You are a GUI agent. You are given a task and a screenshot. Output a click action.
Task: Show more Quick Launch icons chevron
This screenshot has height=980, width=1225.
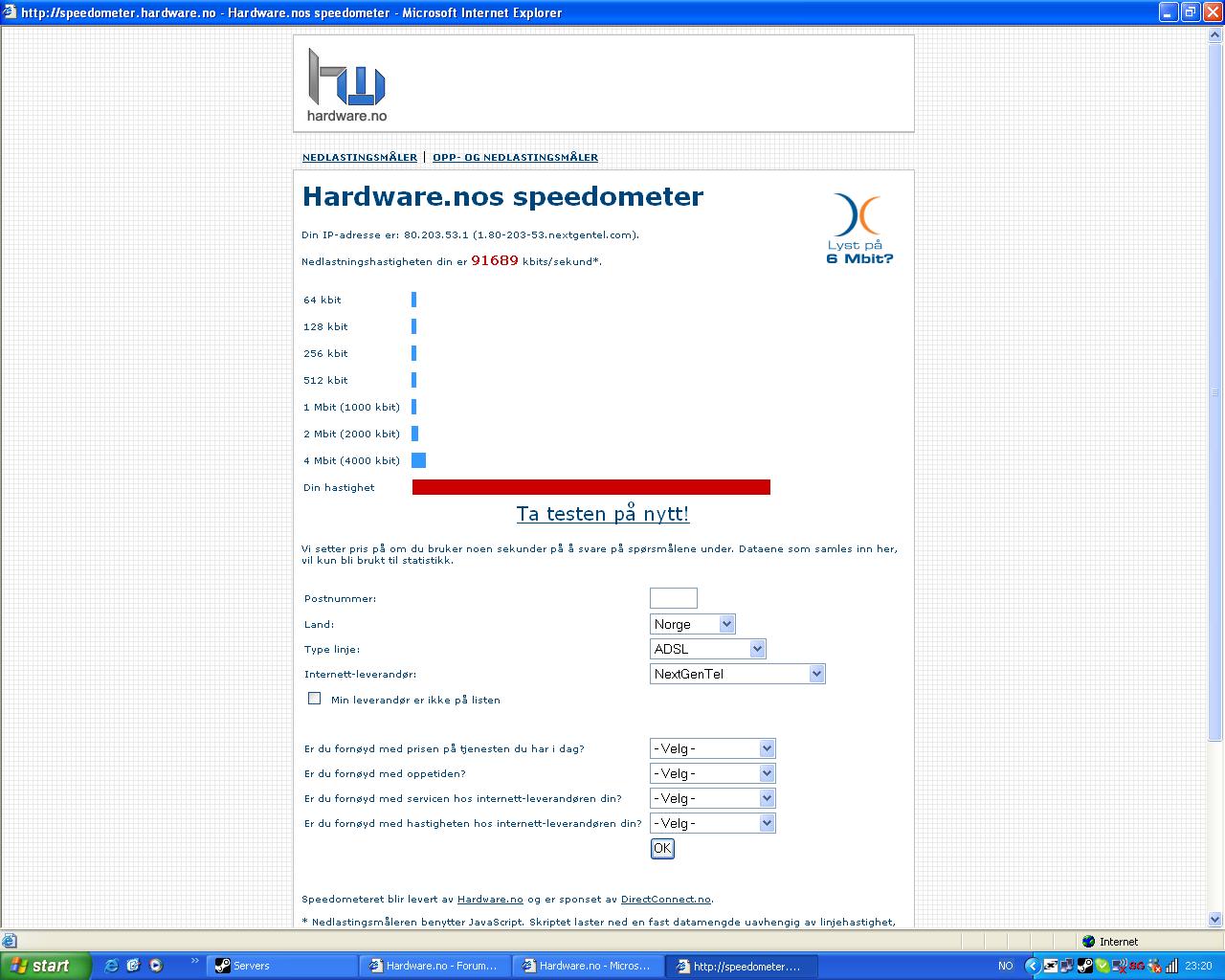point(195,961)
